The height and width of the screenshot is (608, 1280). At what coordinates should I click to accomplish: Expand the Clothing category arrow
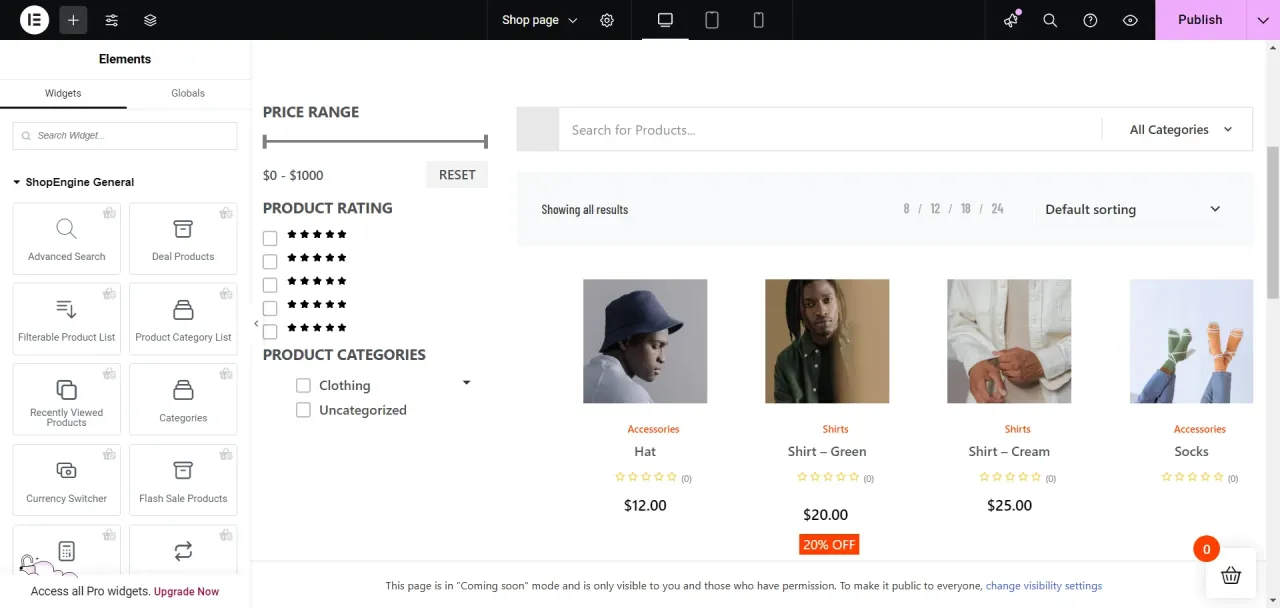466,383
